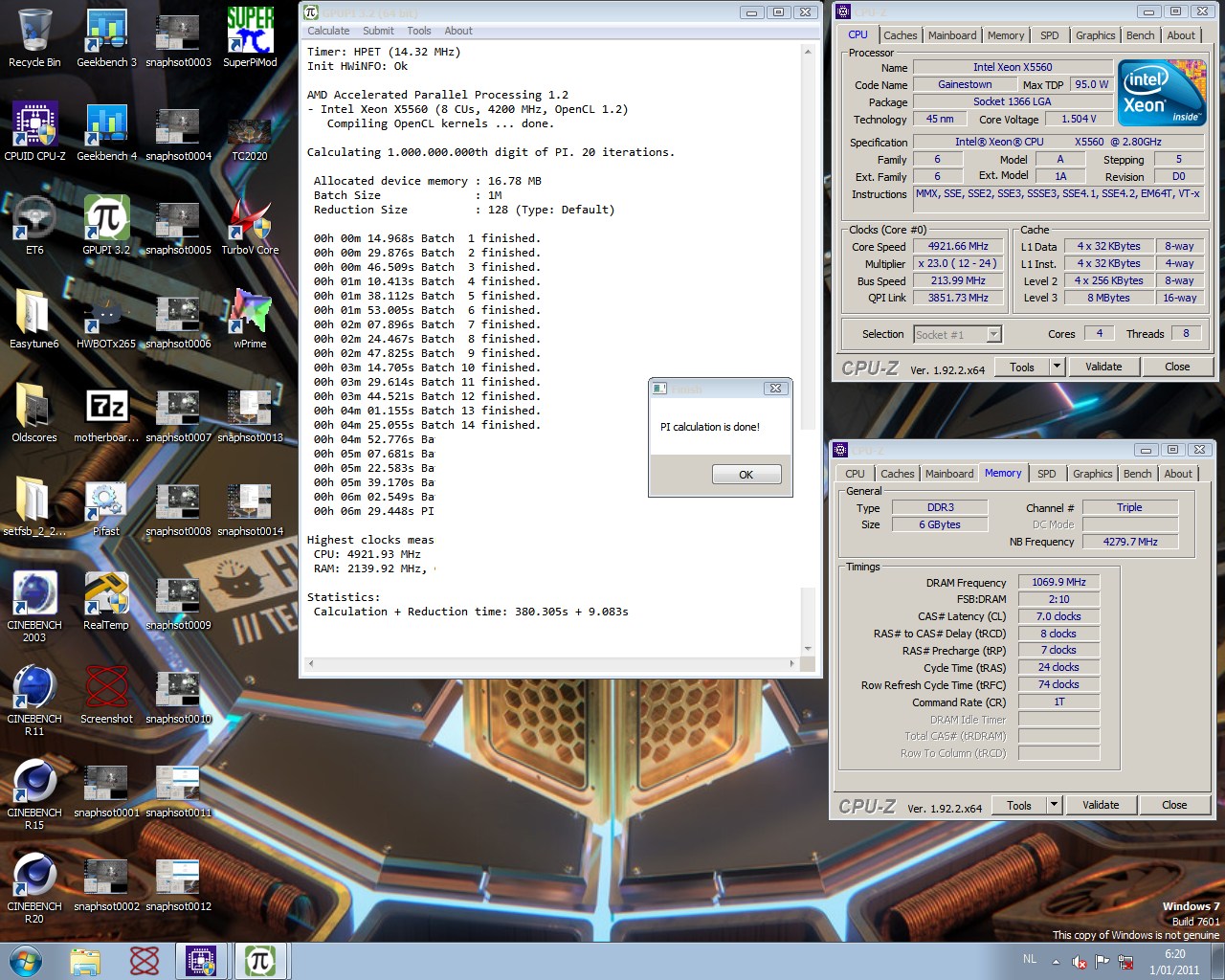Screen dimensions: 1225x980
Task: Launch the Pifast desktop shortcut
Action: click(x=106, y=507)
